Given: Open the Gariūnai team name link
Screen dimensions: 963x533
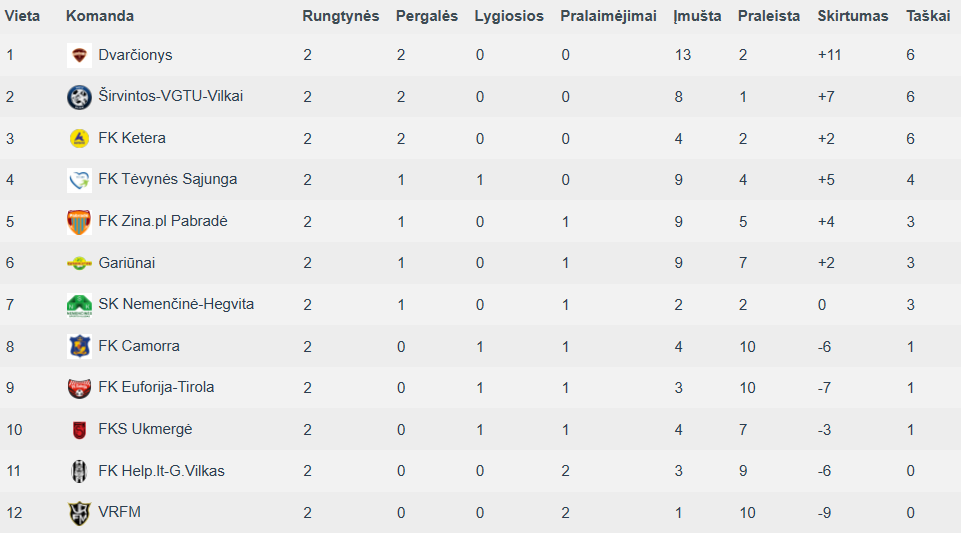Looking at the screenshot, I should [x=127, y=263].
